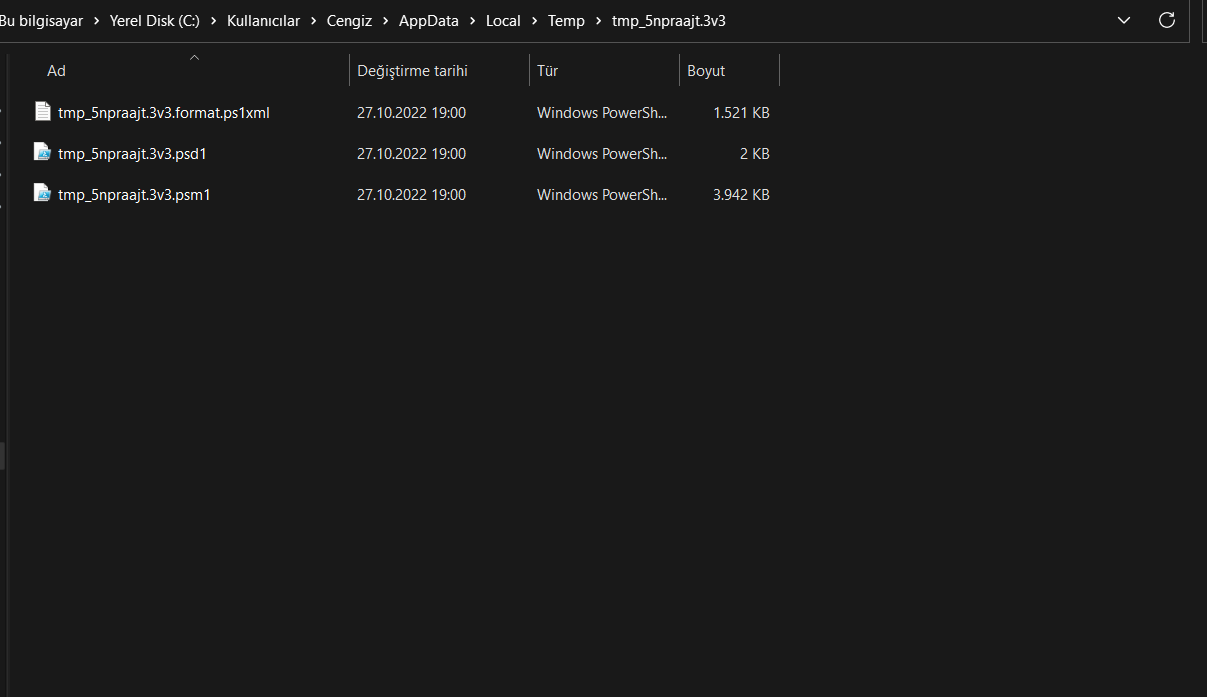Image resolution: width=1207 pixels, height=697 pixels.
Task: Sort files by the Tür column header
Action: pyautogui.click(x=547, y=71)
